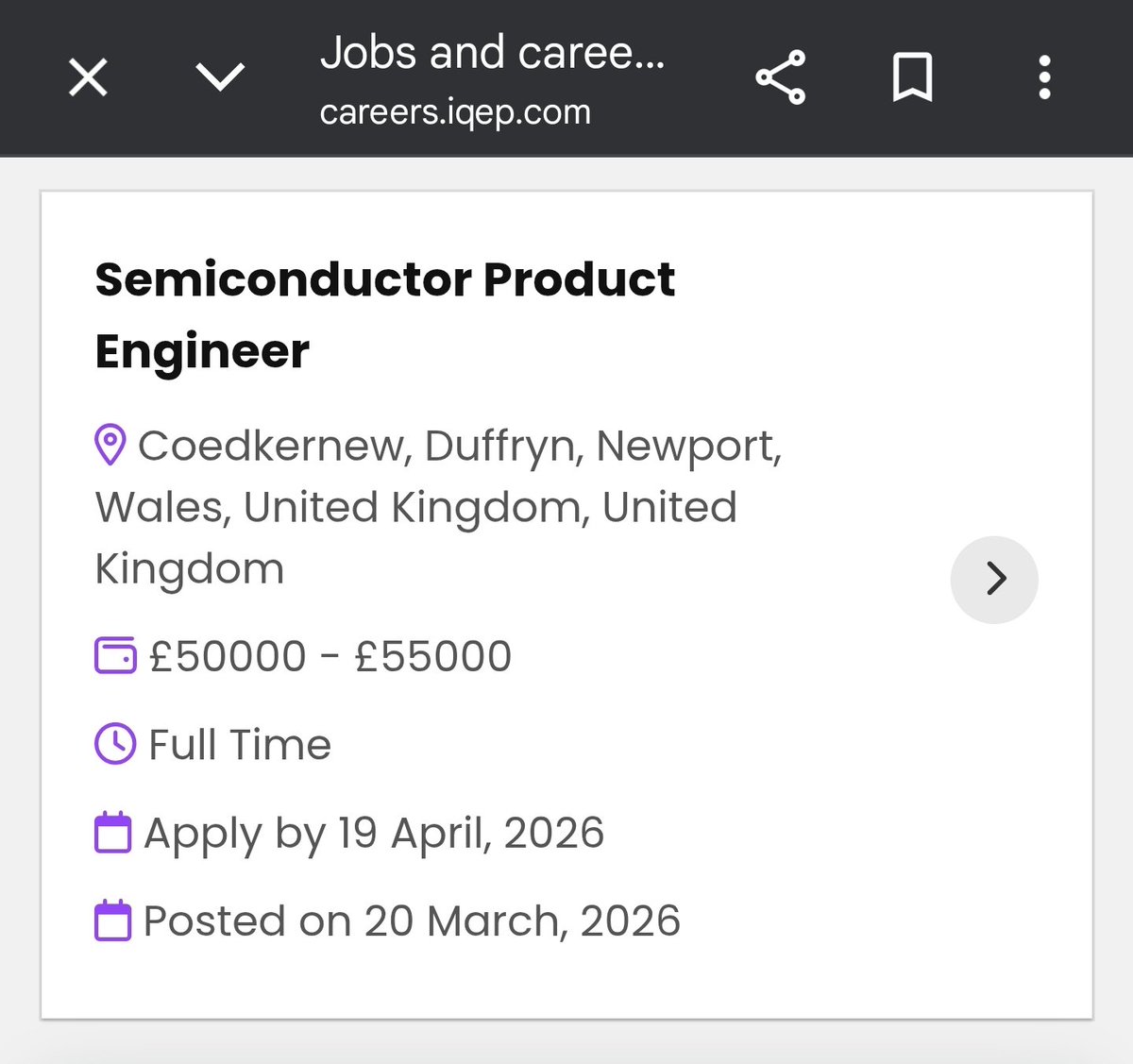This screenshot has height=1064, width=1133.
Task: Collapse the custom tab using down chevron
Action: (x=220, y=77)
